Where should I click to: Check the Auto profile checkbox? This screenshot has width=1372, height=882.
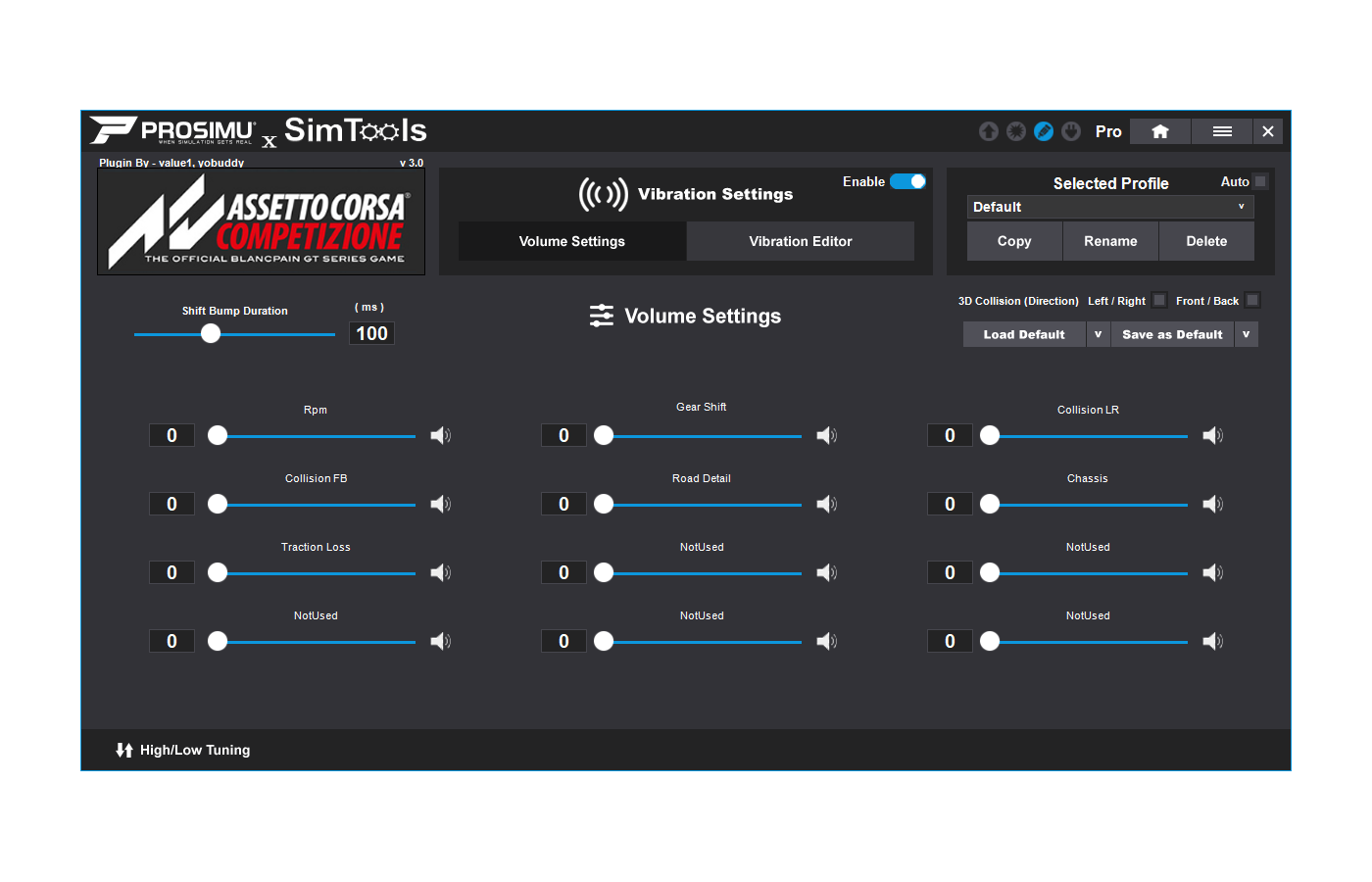(x=1260, y=181)
